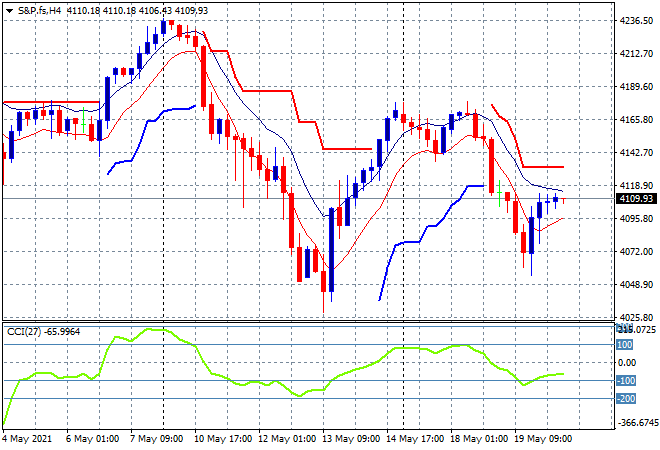Viewport: 660px width, 450px height.
Task: Click the 4095.80 price axis label
Action: pos(636,218)
